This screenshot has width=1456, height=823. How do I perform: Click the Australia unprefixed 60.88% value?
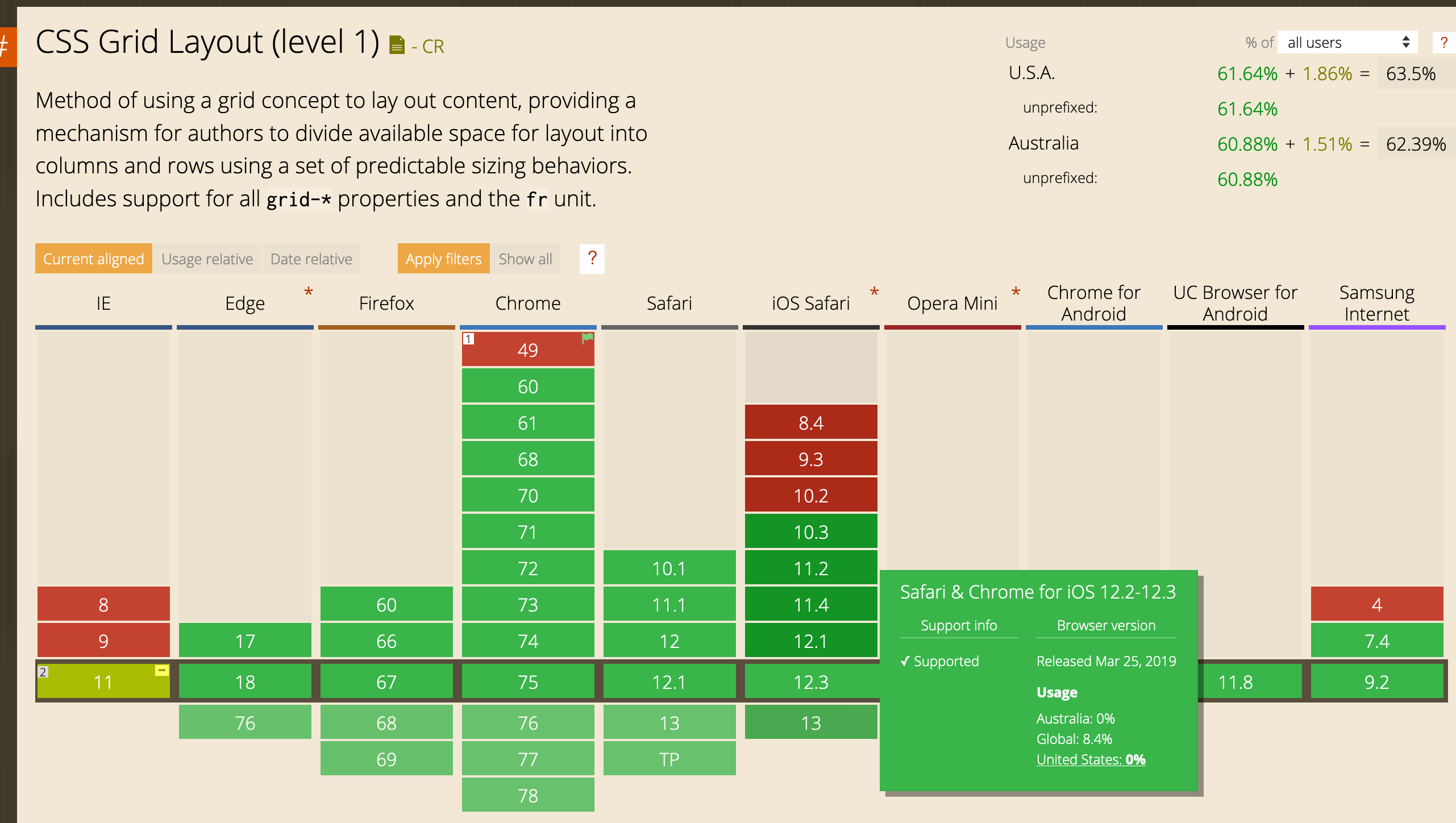point(1247,180)
